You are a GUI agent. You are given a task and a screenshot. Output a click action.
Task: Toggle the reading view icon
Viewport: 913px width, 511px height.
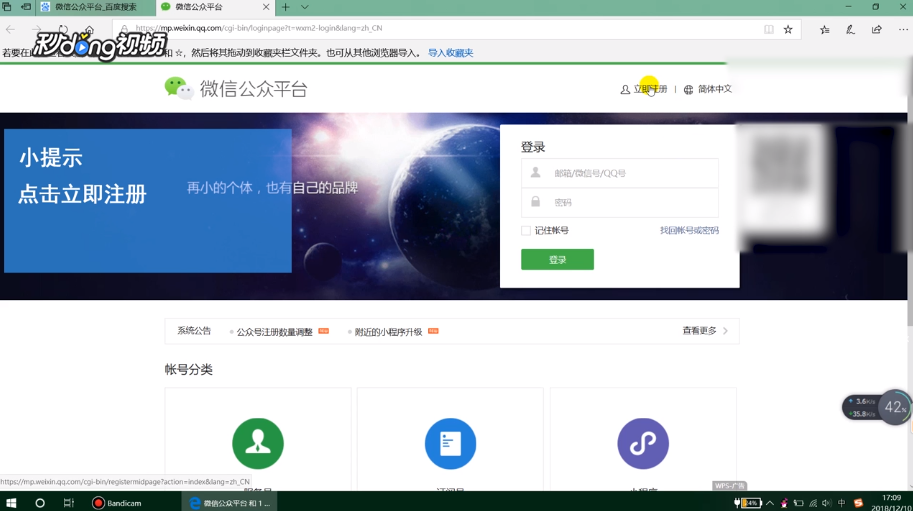[x=769, y=29]
